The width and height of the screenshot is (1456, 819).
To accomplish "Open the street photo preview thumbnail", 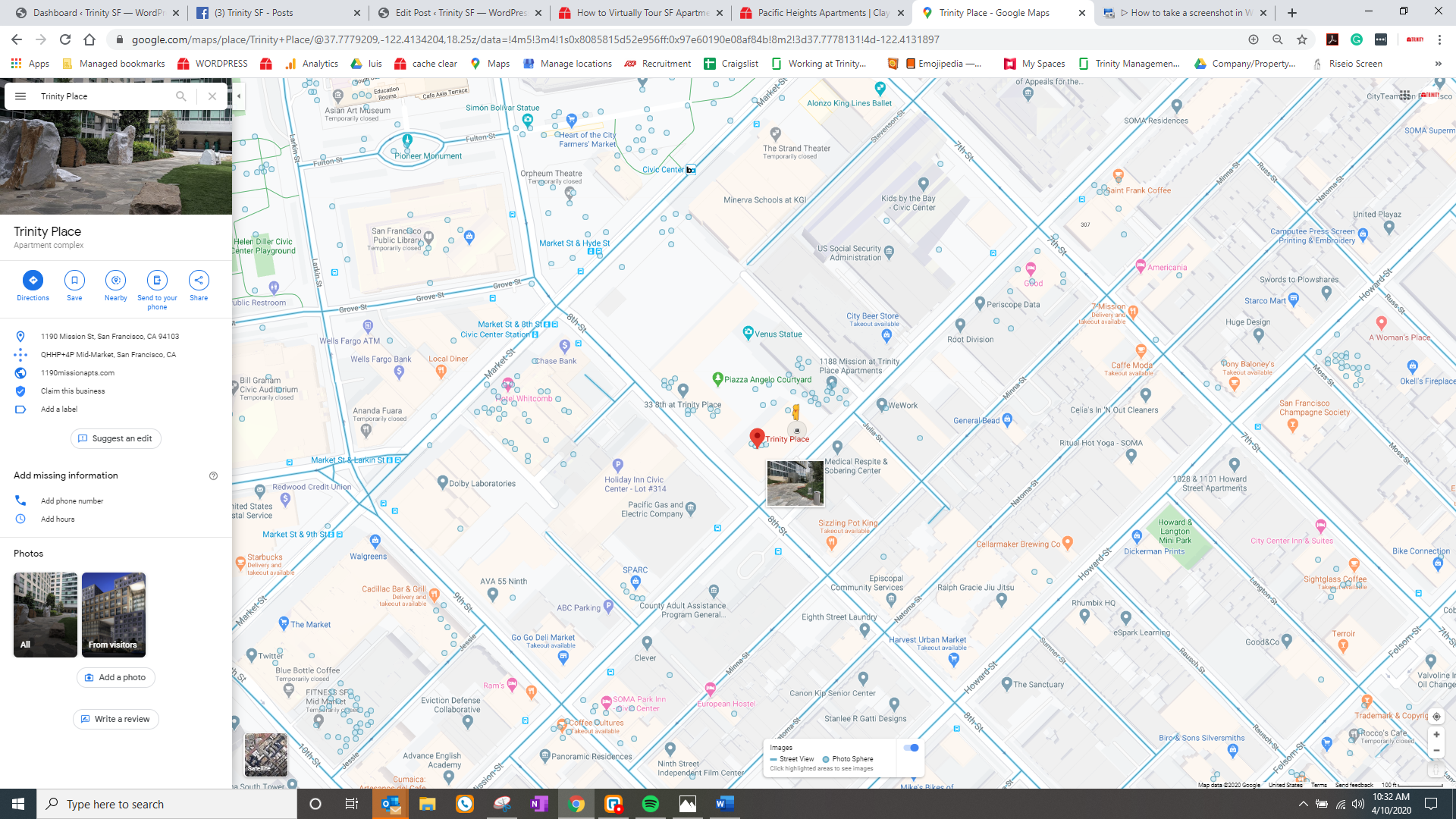I will tap(795, 483).
